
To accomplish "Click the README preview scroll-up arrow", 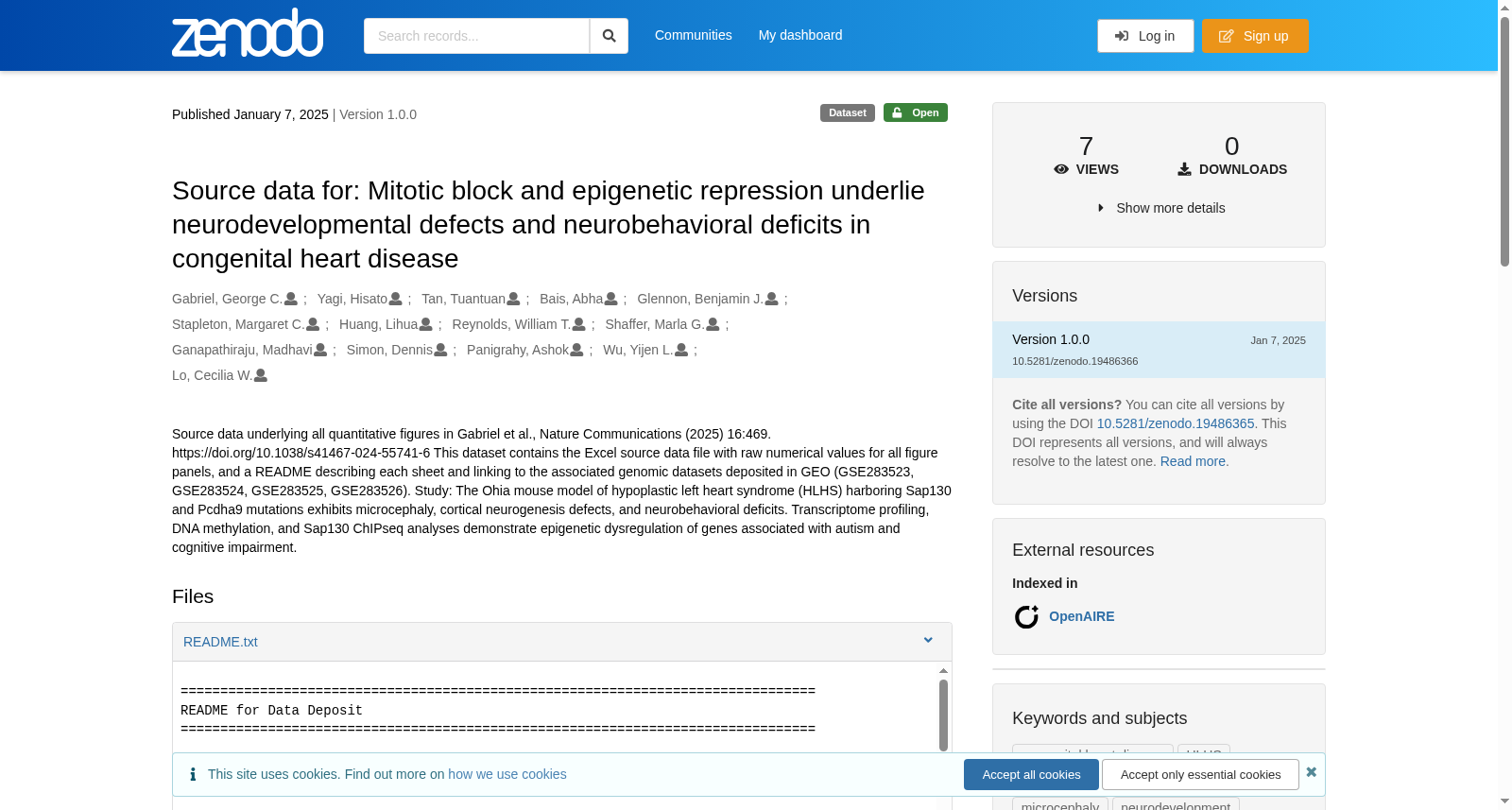I will coord(943,670).
